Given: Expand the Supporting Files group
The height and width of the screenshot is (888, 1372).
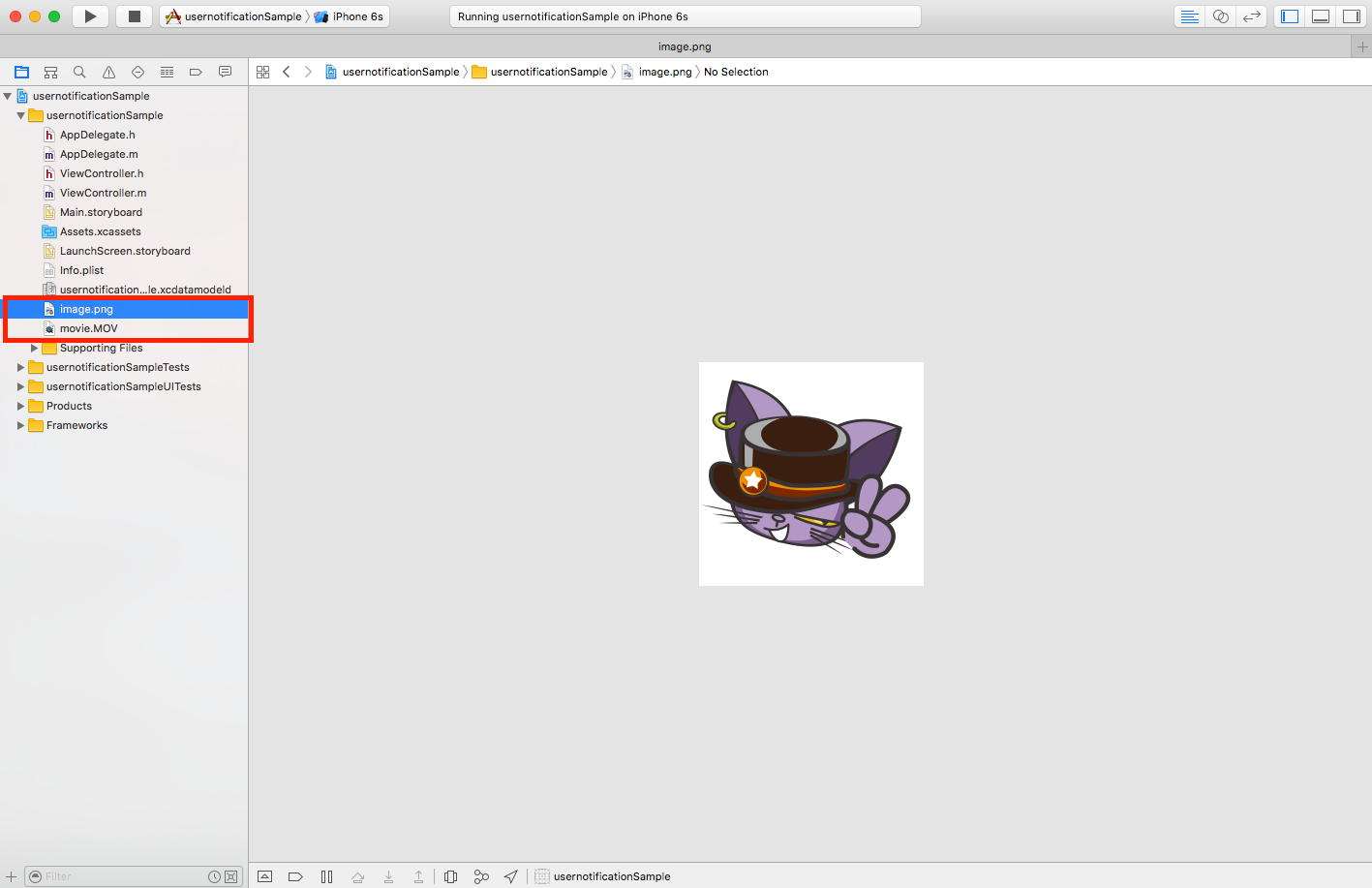Looking at the screenshot, I should pyautogui.click(x=35, y=348).
